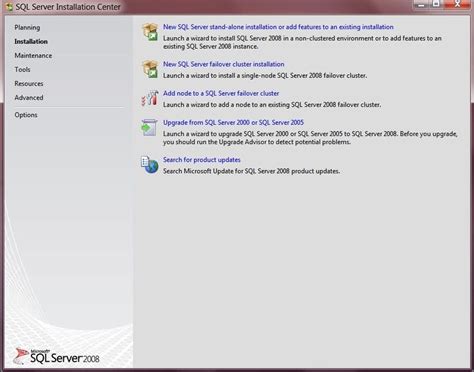Switch to the Maintenance section
Screen dimensions: 474x372
tap(33, 56)
